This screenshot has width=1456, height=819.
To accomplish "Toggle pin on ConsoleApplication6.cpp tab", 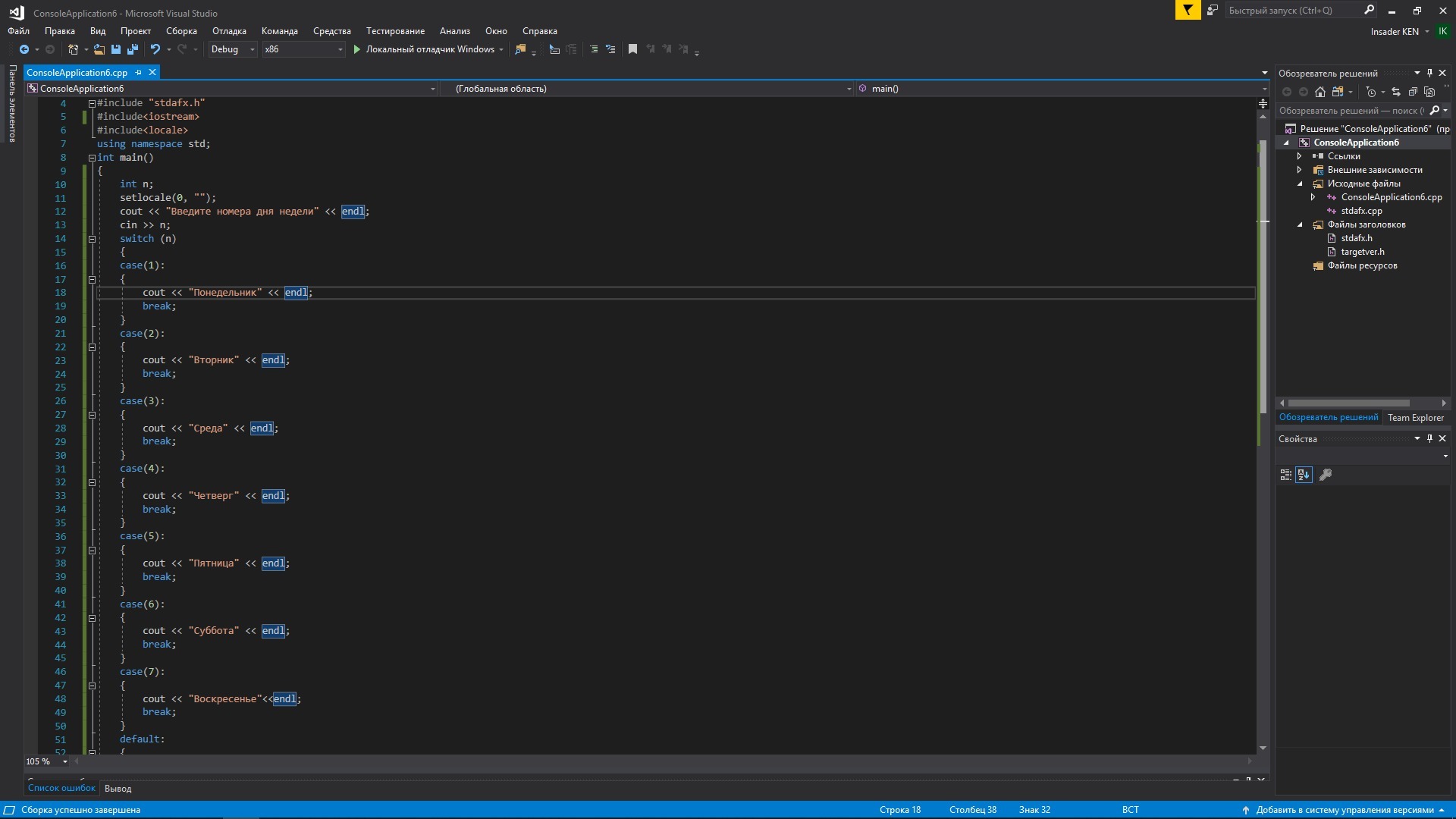I will [138, 72].
